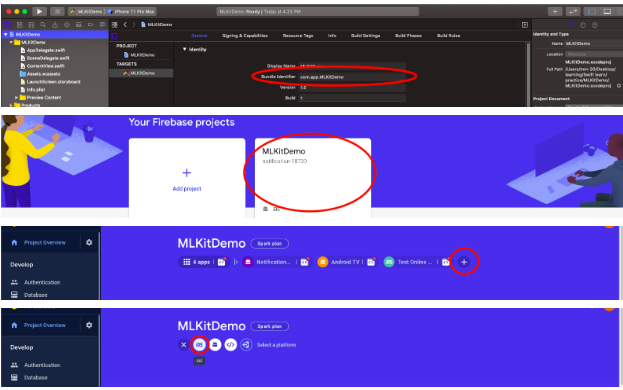Open the Info tab in the editor

(x=332, y=36)
